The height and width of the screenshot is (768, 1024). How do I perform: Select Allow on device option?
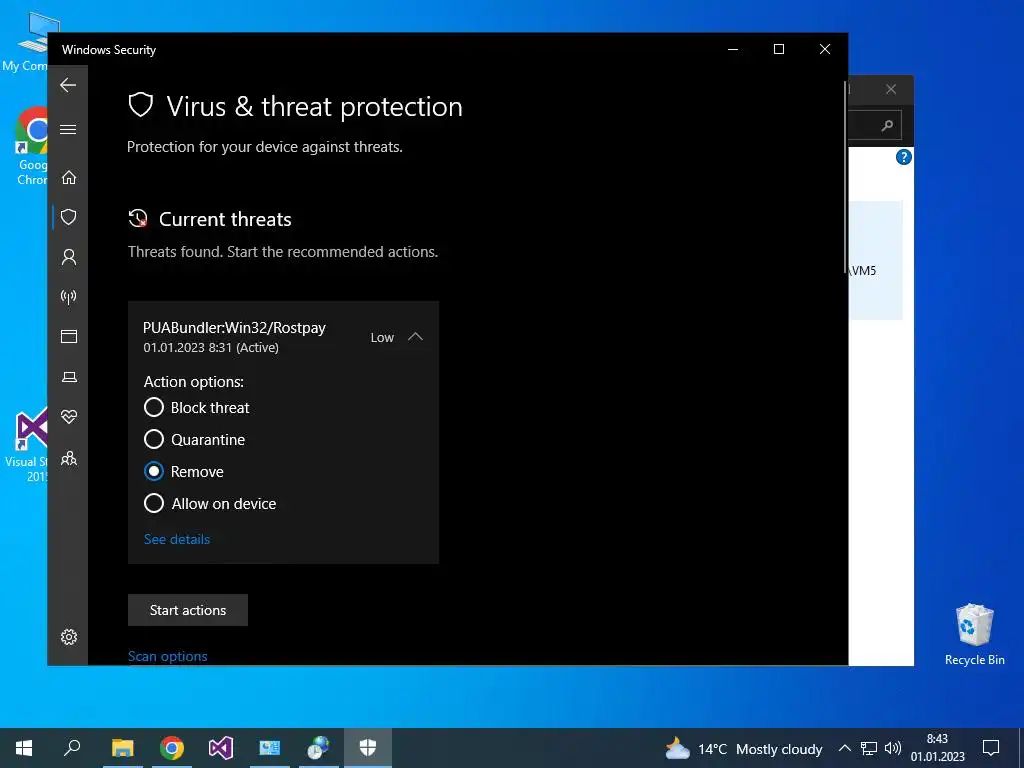point(210,504)
